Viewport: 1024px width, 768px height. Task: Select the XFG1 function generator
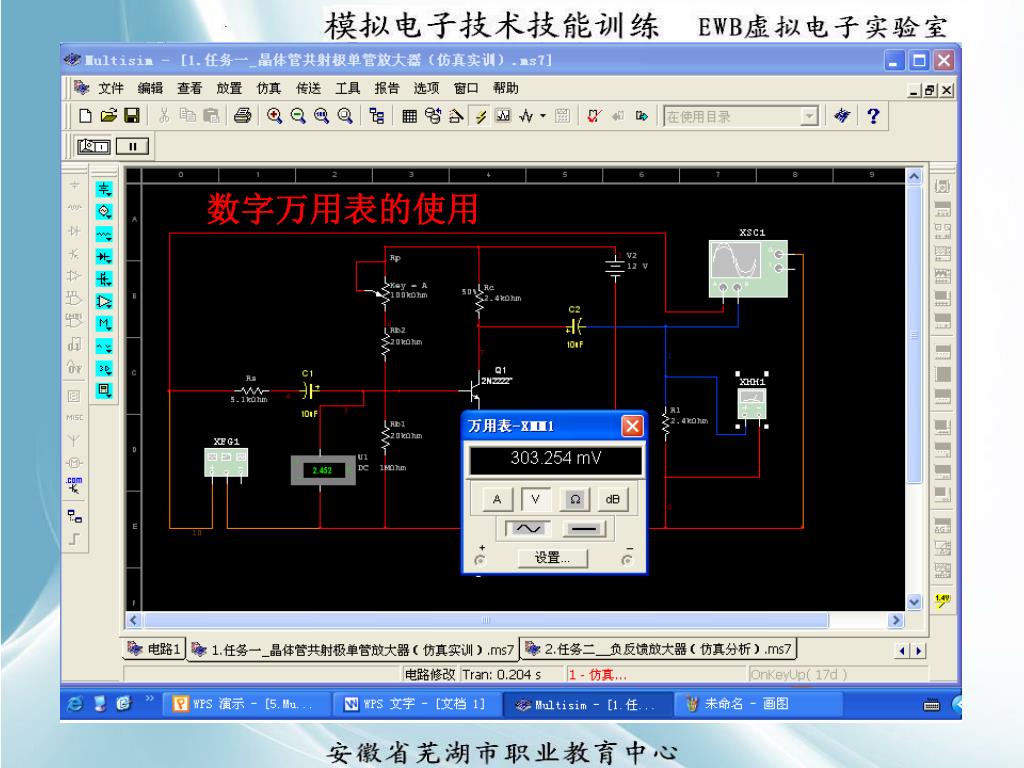click(226, 462)
